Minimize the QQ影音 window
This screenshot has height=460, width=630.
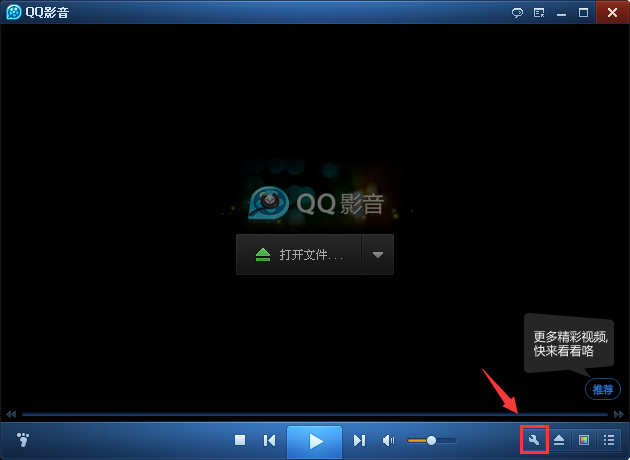tap(561, 13)
